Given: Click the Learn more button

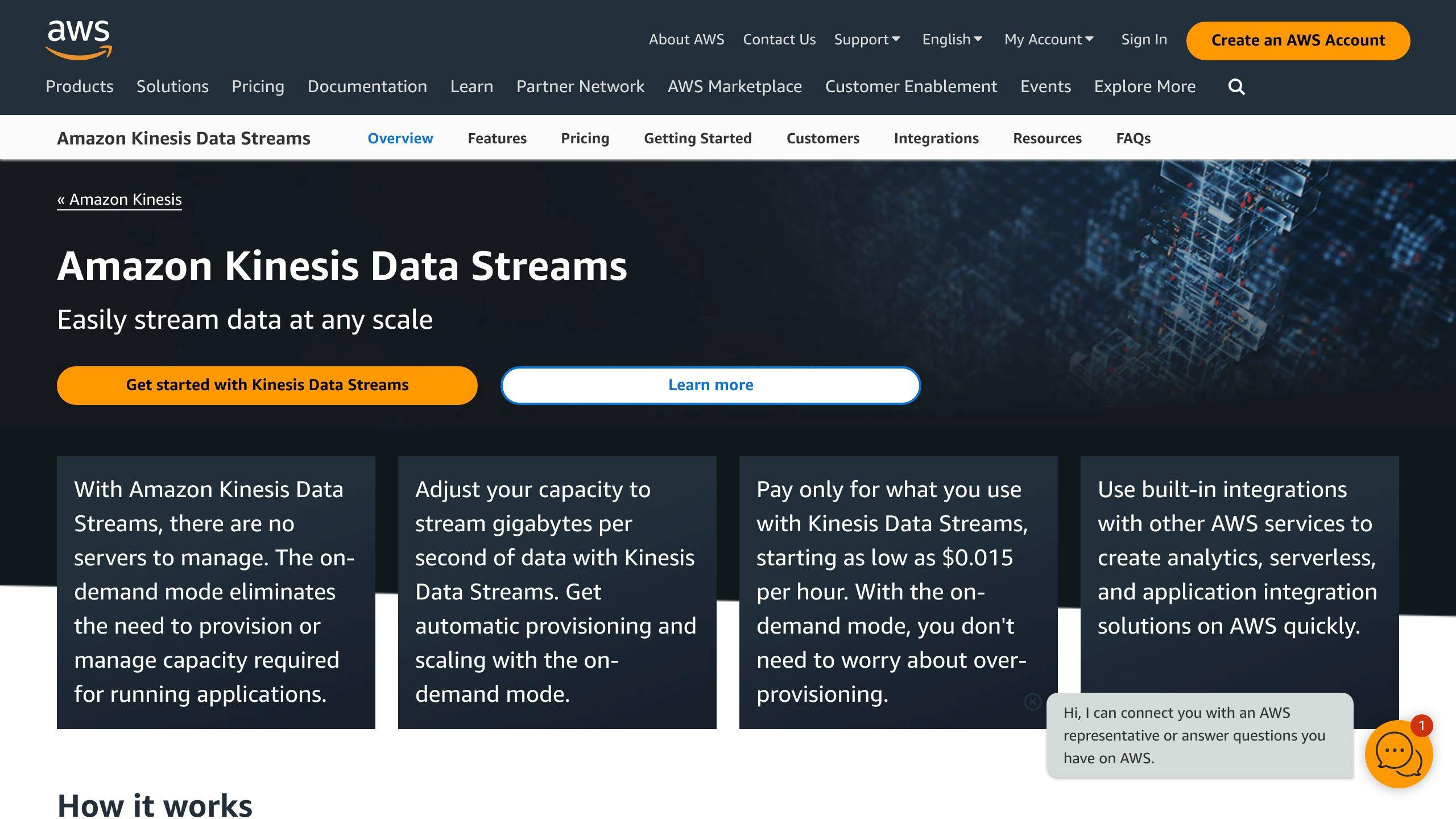Looking at the screenshot, I should point(710,385).
